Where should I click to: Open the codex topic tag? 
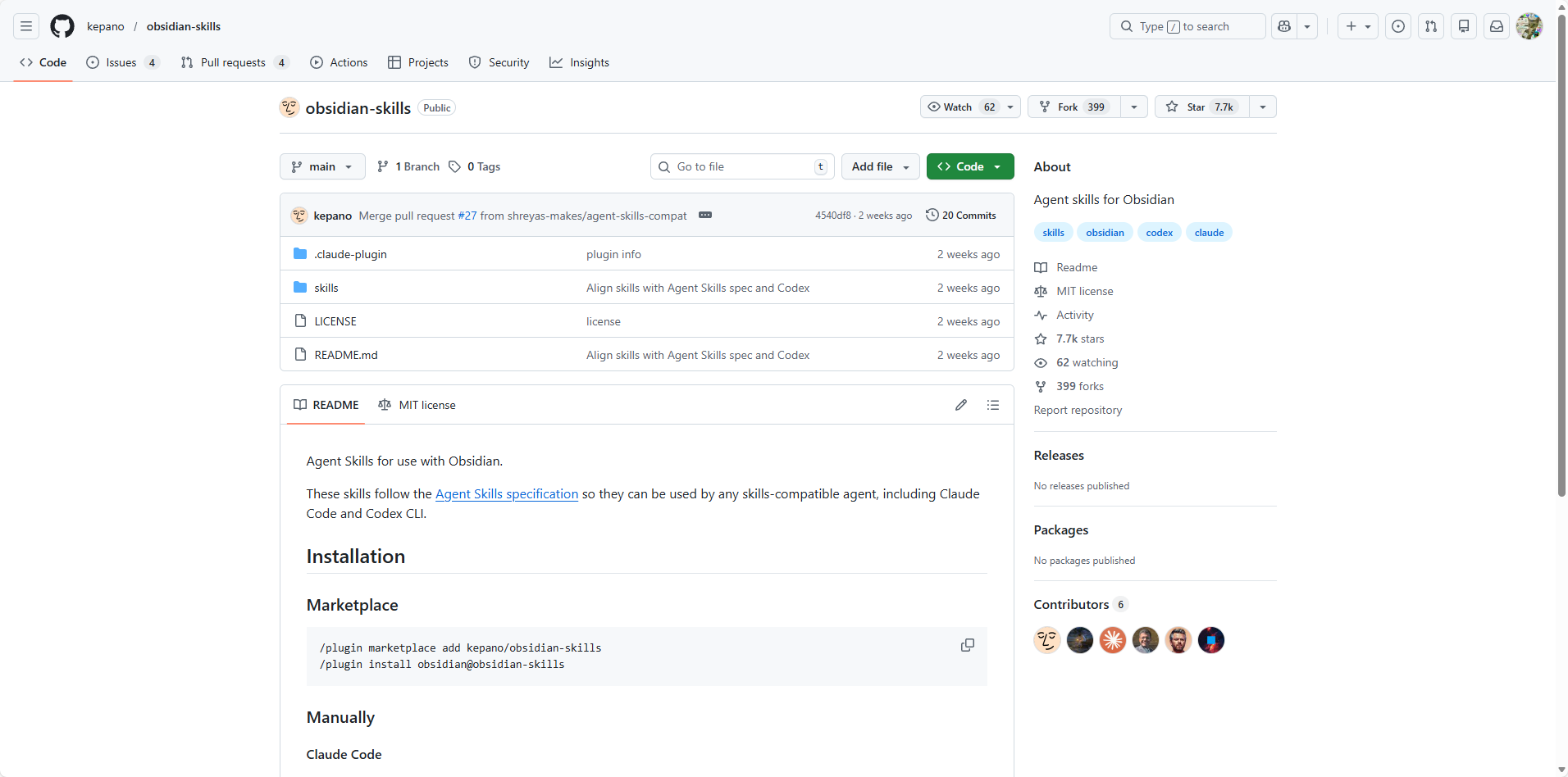[x=1159, y=232]
